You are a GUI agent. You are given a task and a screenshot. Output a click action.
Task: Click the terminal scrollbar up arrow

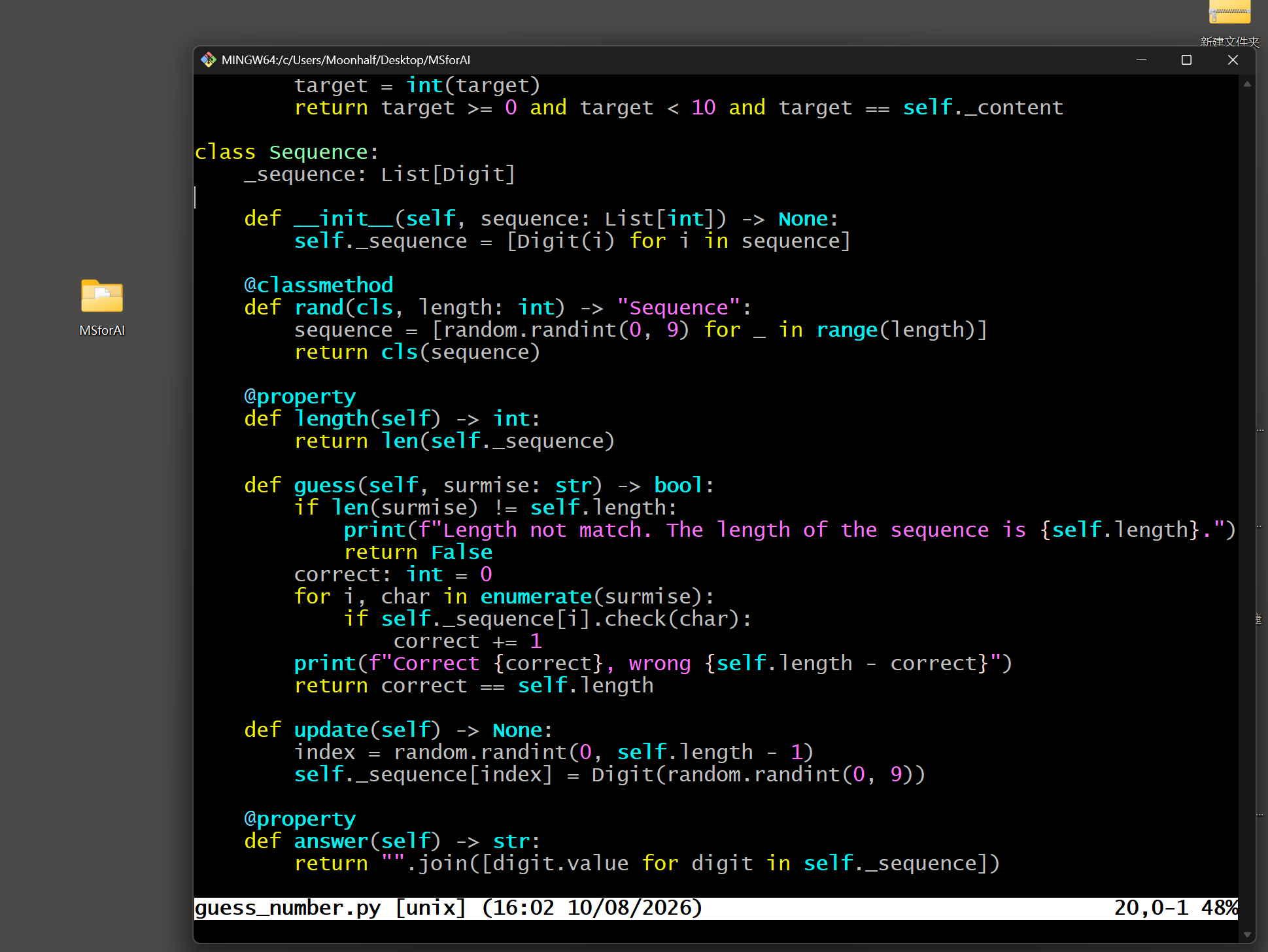[x=1247, y=84]
